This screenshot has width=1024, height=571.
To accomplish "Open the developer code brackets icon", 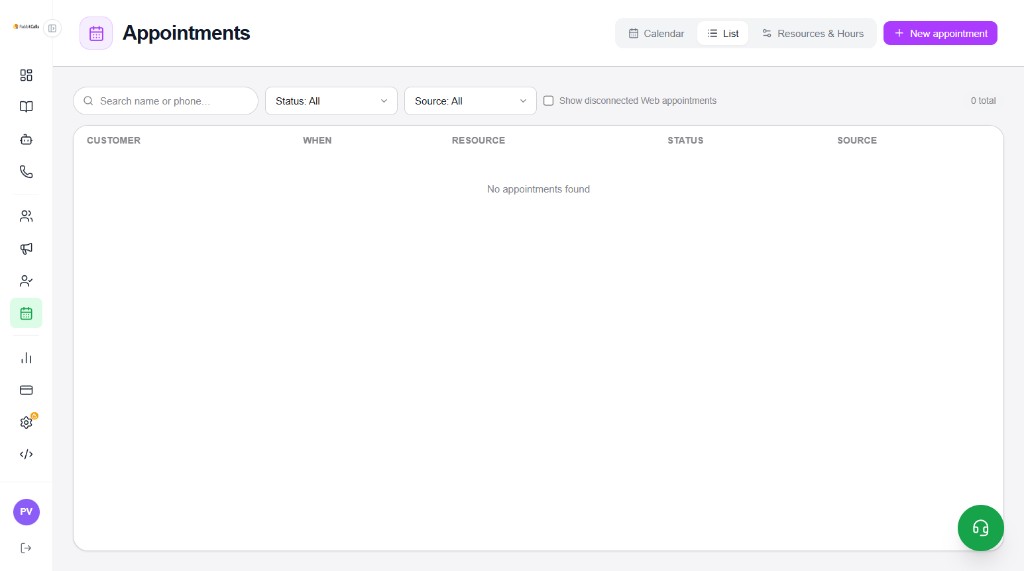I will click(26, 454).
